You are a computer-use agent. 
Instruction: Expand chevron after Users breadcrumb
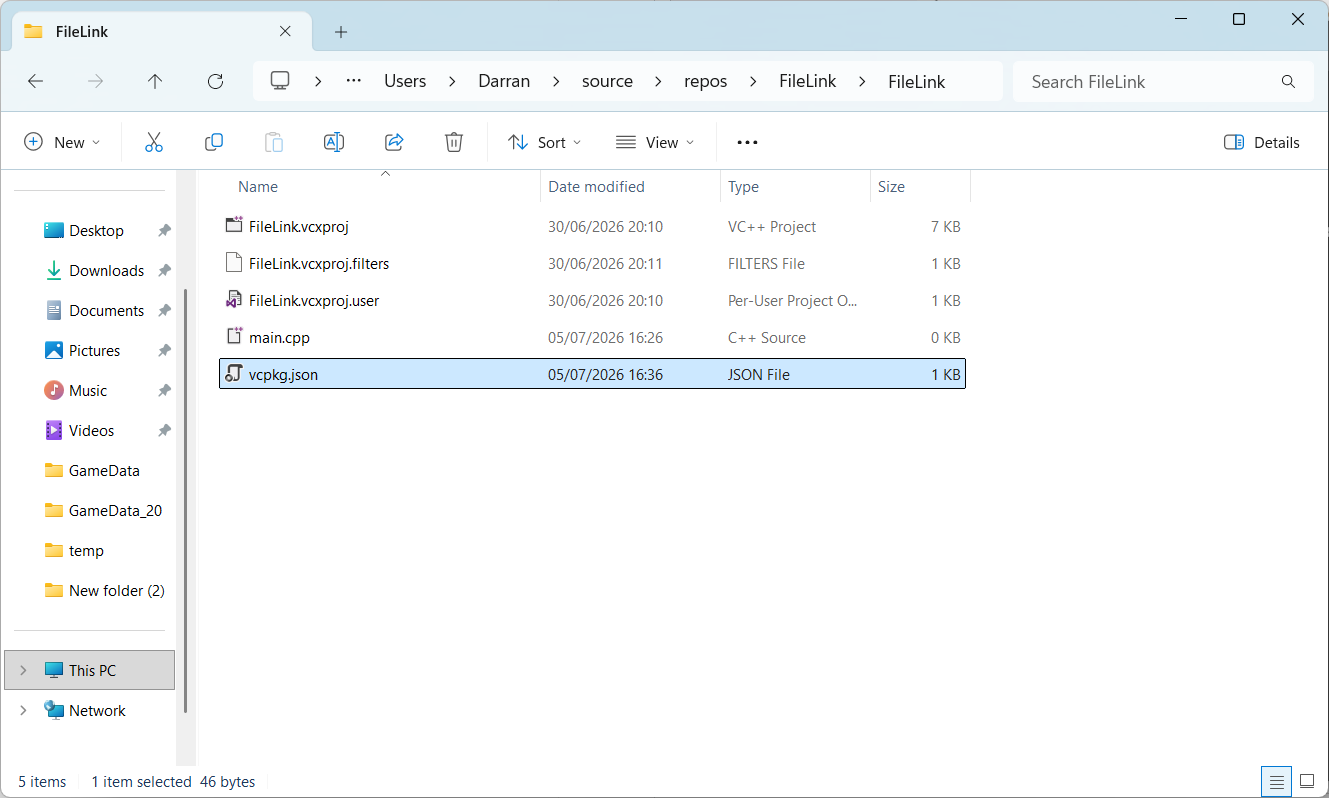coord(452,82)
